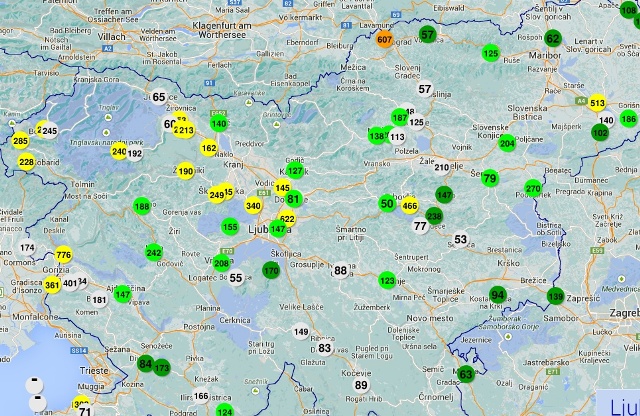
Task: Open the dark green 238 marker
Action: click(434, 215)
